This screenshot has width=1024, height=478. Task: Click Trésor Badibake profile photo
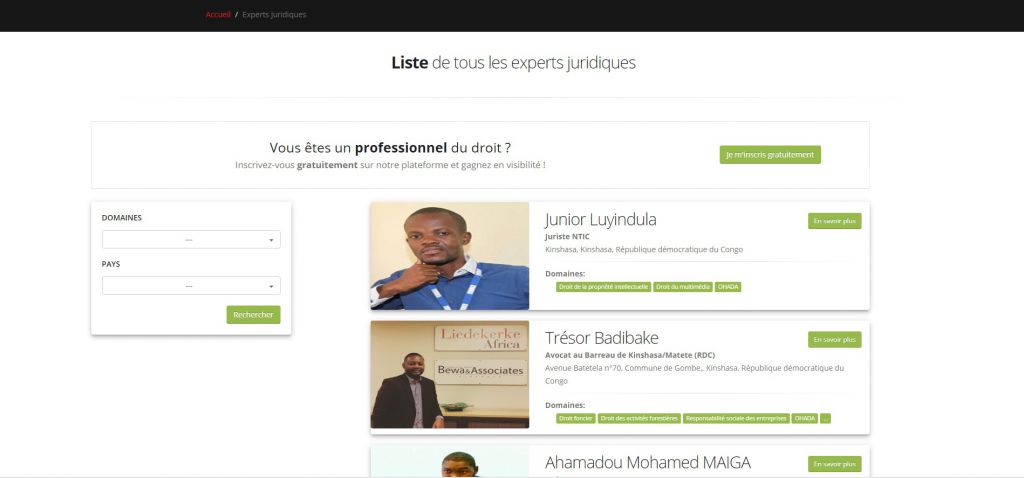(x=449, y=374)
